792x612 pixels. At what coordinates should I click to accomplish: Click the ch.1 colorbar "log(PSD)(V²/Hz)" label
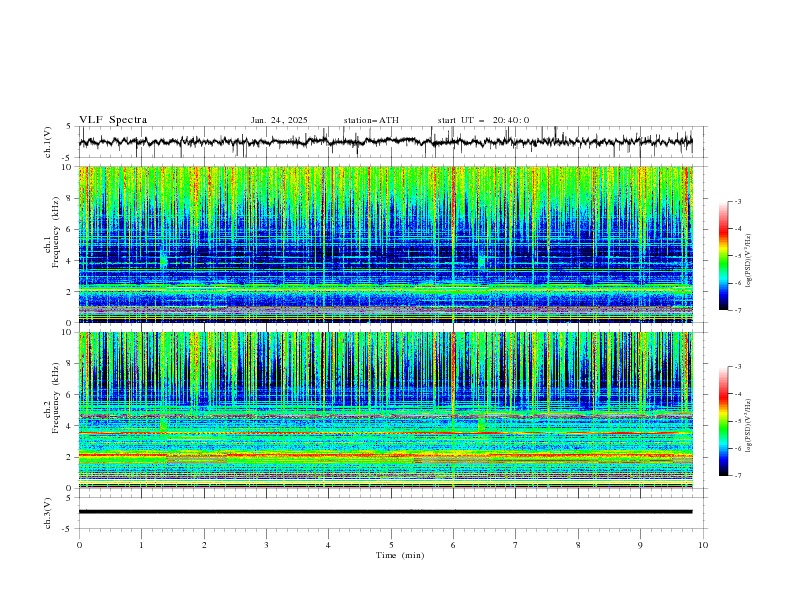[x=749, y=261]
